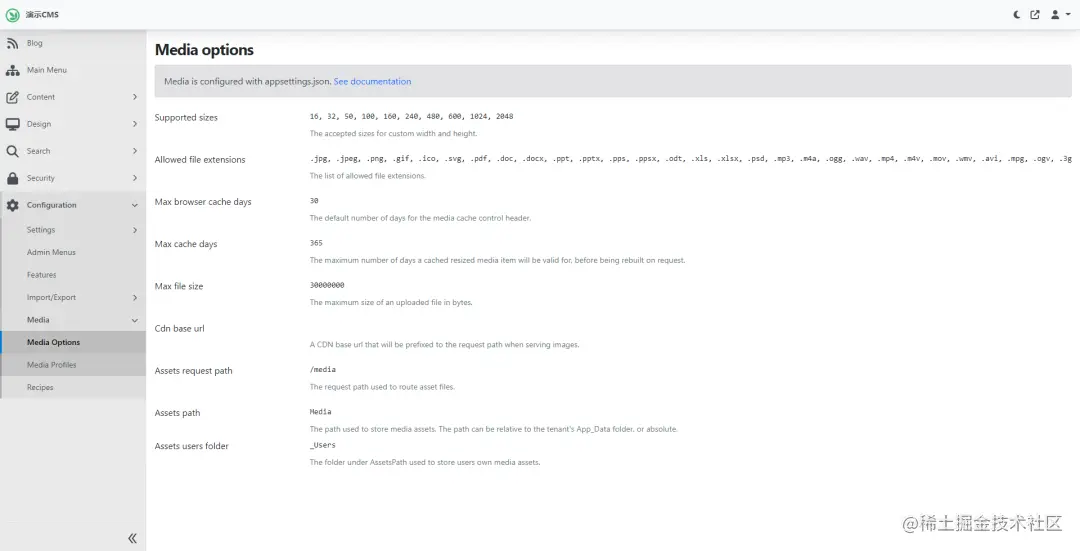The height and width of the screenshot is (551, 1080).
Task: Open the user account dropdown
Action: [x=1060, y=14]
